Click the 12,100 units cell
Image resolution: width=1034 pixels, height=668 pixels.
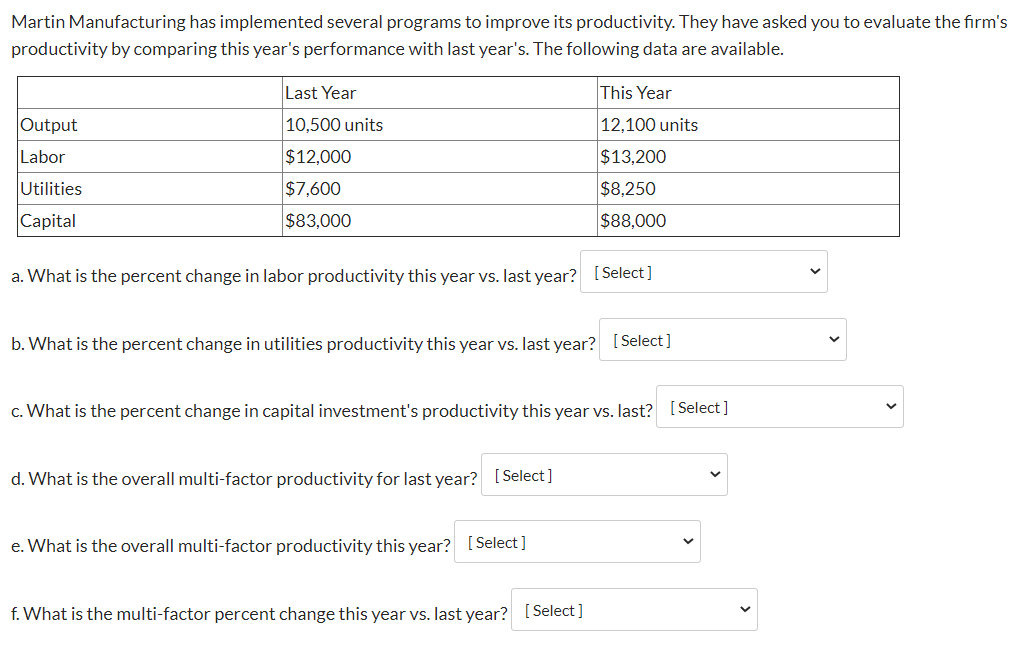(x=649, y=125)
